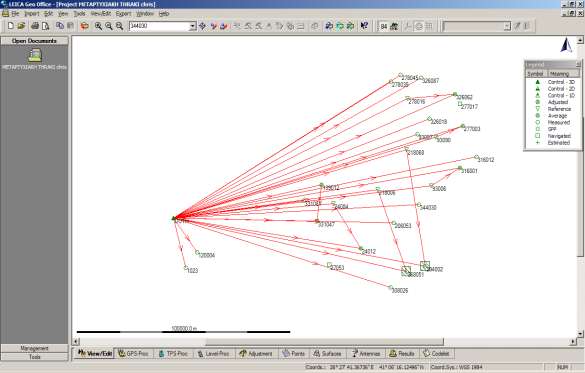The image size is (585, 373).
Task: Click the Print Preview icon
Action: [46, 26]
